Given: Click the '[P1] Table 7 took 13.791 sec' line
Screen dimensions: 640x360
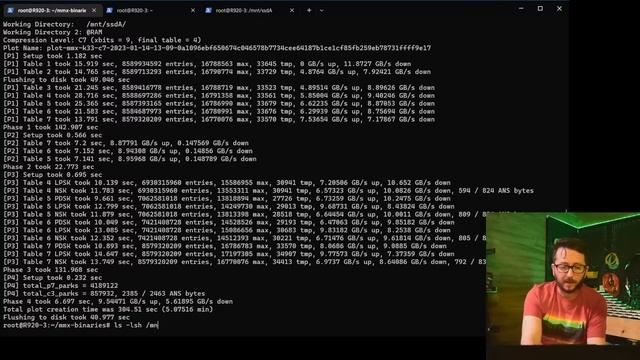Looking at the screenshot, I should 219,120.
